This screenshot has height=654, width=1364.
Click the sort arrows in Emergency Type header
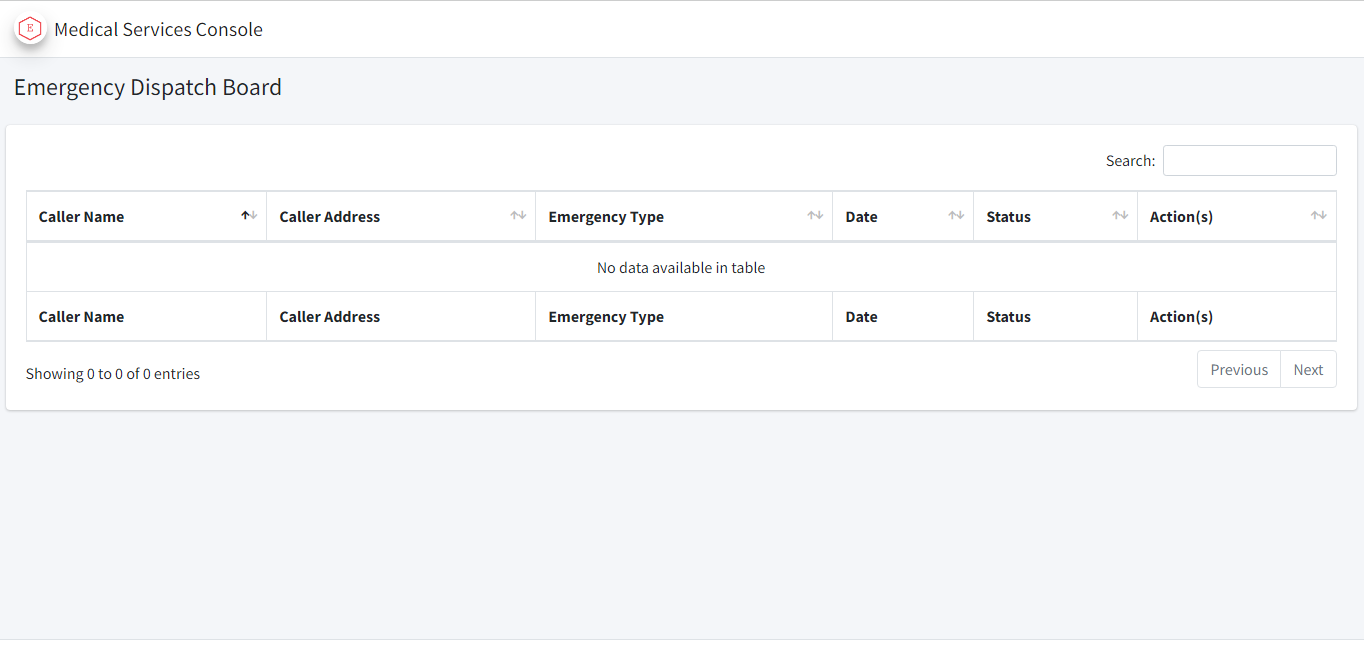[x=815, y=216]
